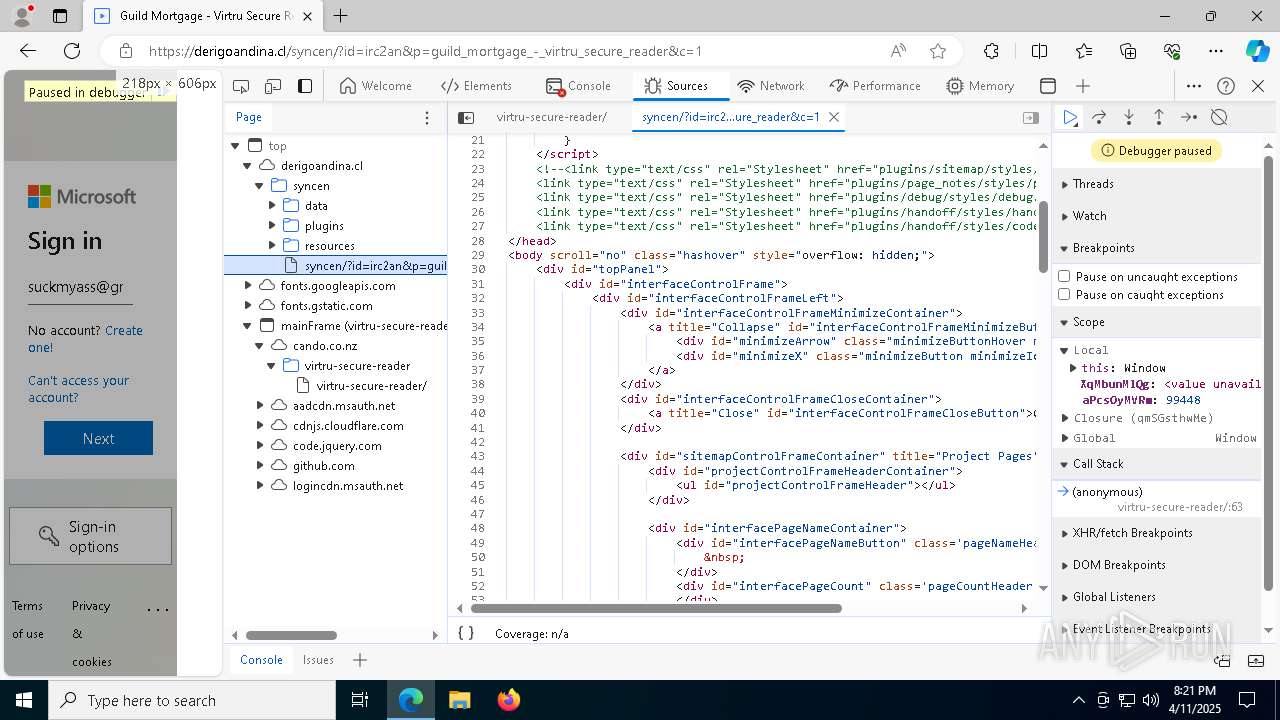This screenshot has height=720, width=1280.
Task: Step out of current function
Action: (1159, 117)
